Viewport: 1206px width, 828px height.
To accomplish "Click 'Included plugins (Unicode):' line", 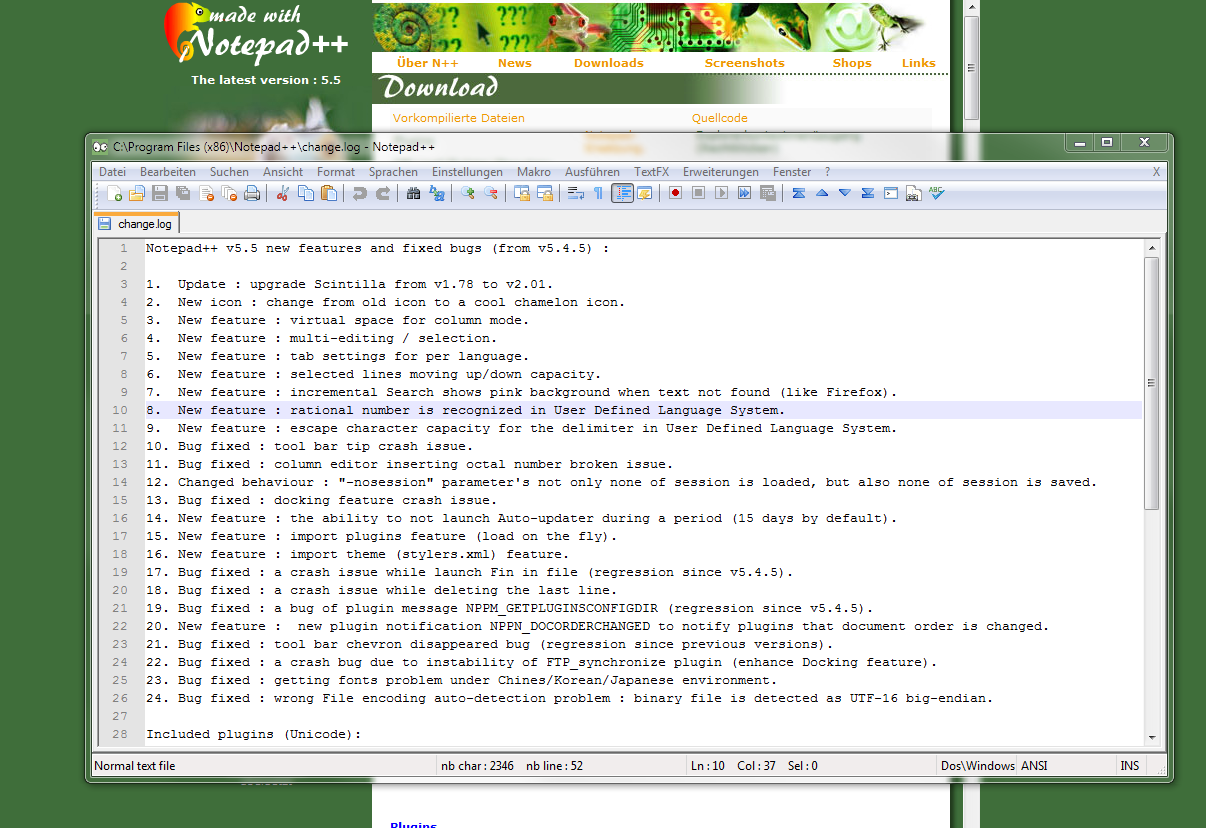I will click(x=254, y=734).
